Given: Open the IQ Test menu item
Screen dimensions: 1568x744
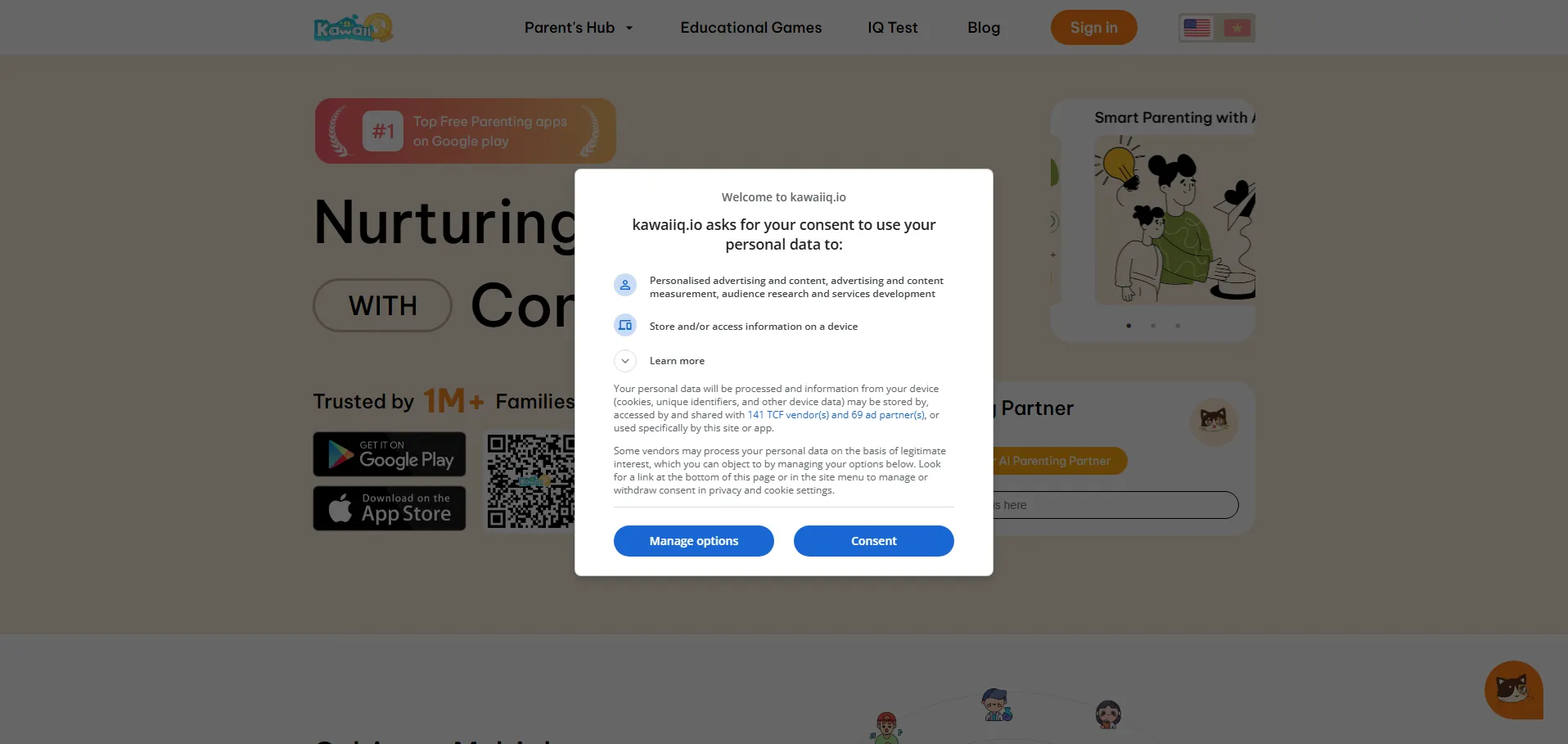Looking at the screenshot, I should 893,28.
